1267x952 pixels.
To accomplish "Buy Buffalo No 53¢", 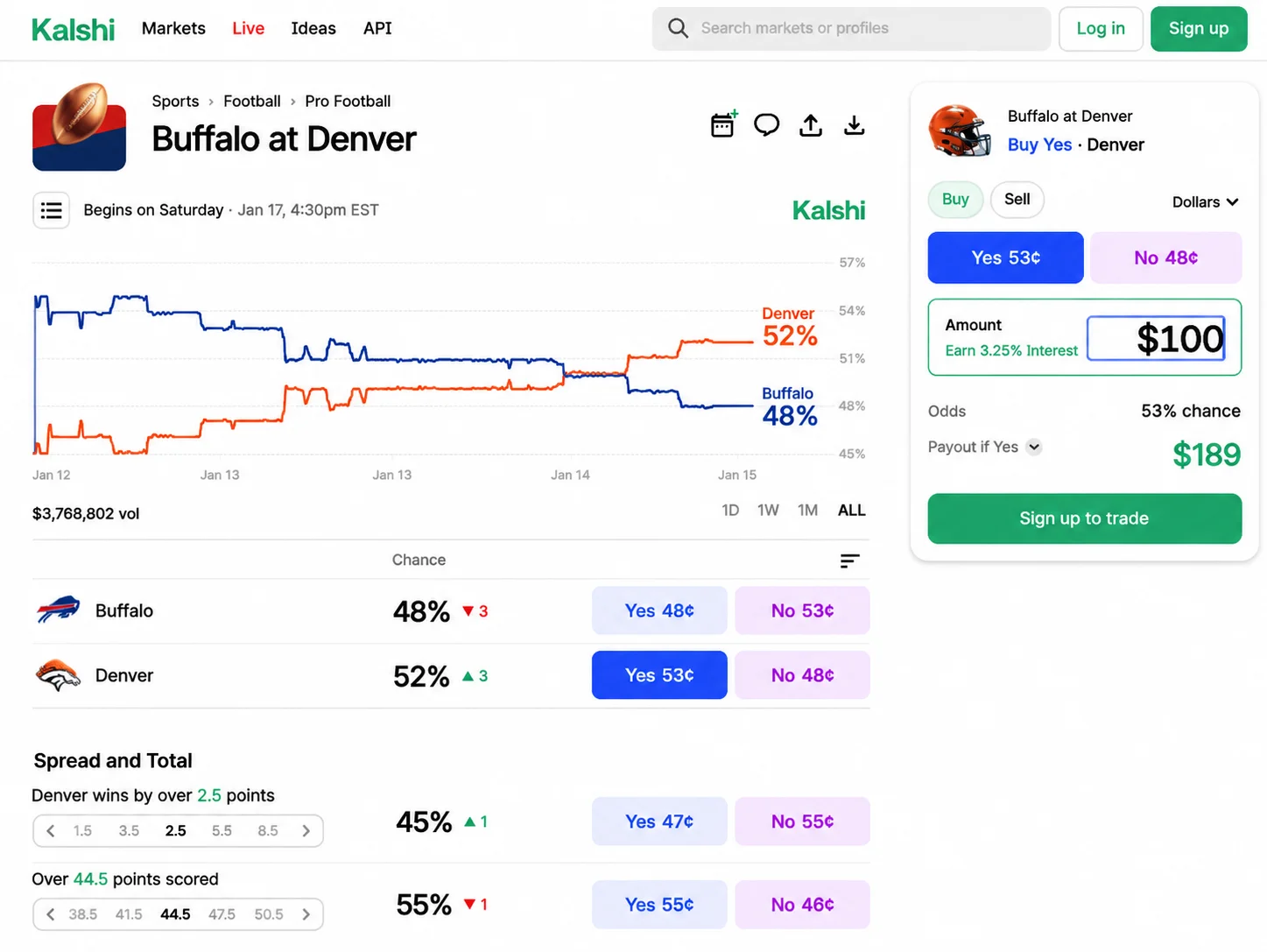I will coord(802,610).
